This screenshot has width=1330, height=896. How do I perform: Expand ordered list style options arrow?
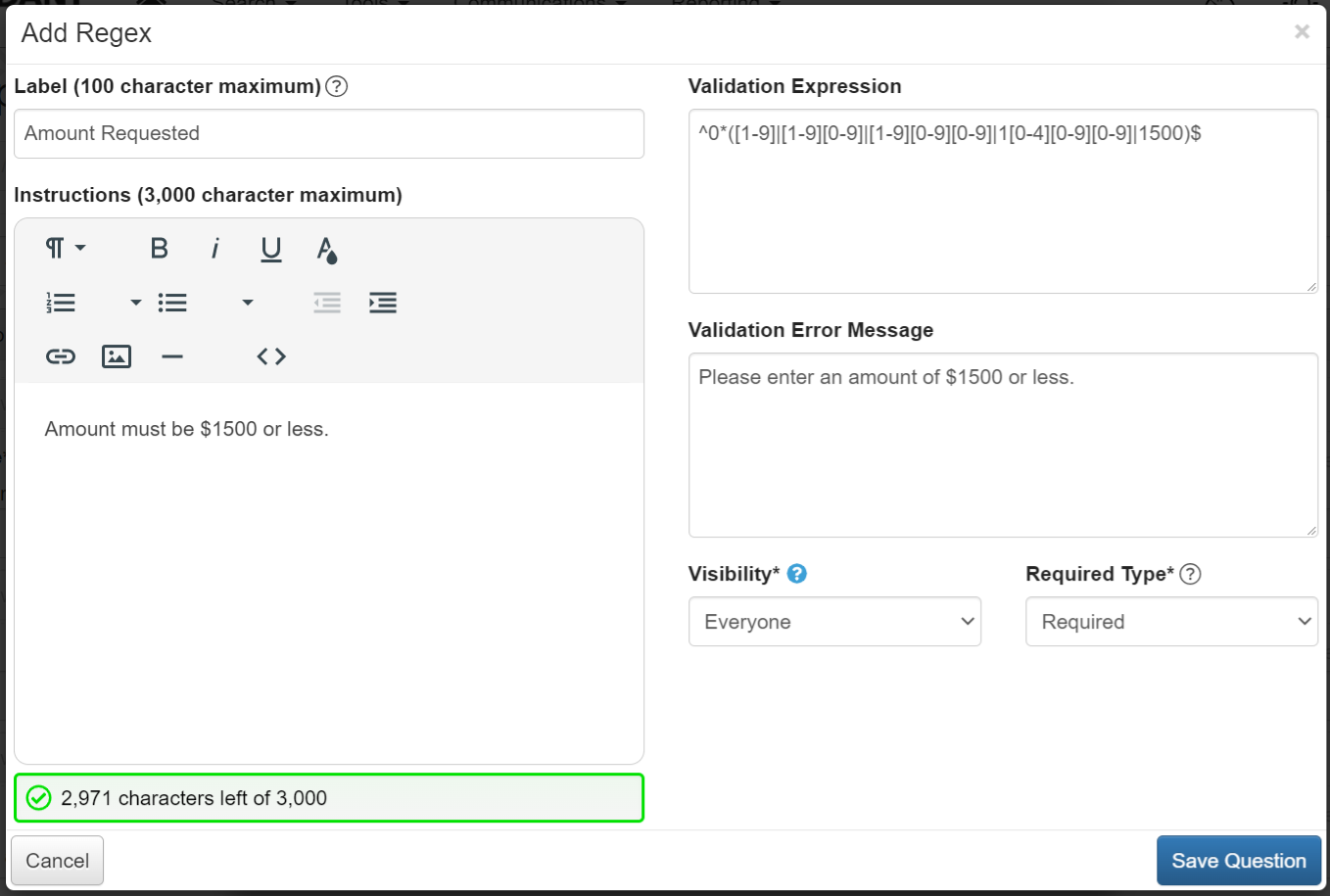pos(135,303)
